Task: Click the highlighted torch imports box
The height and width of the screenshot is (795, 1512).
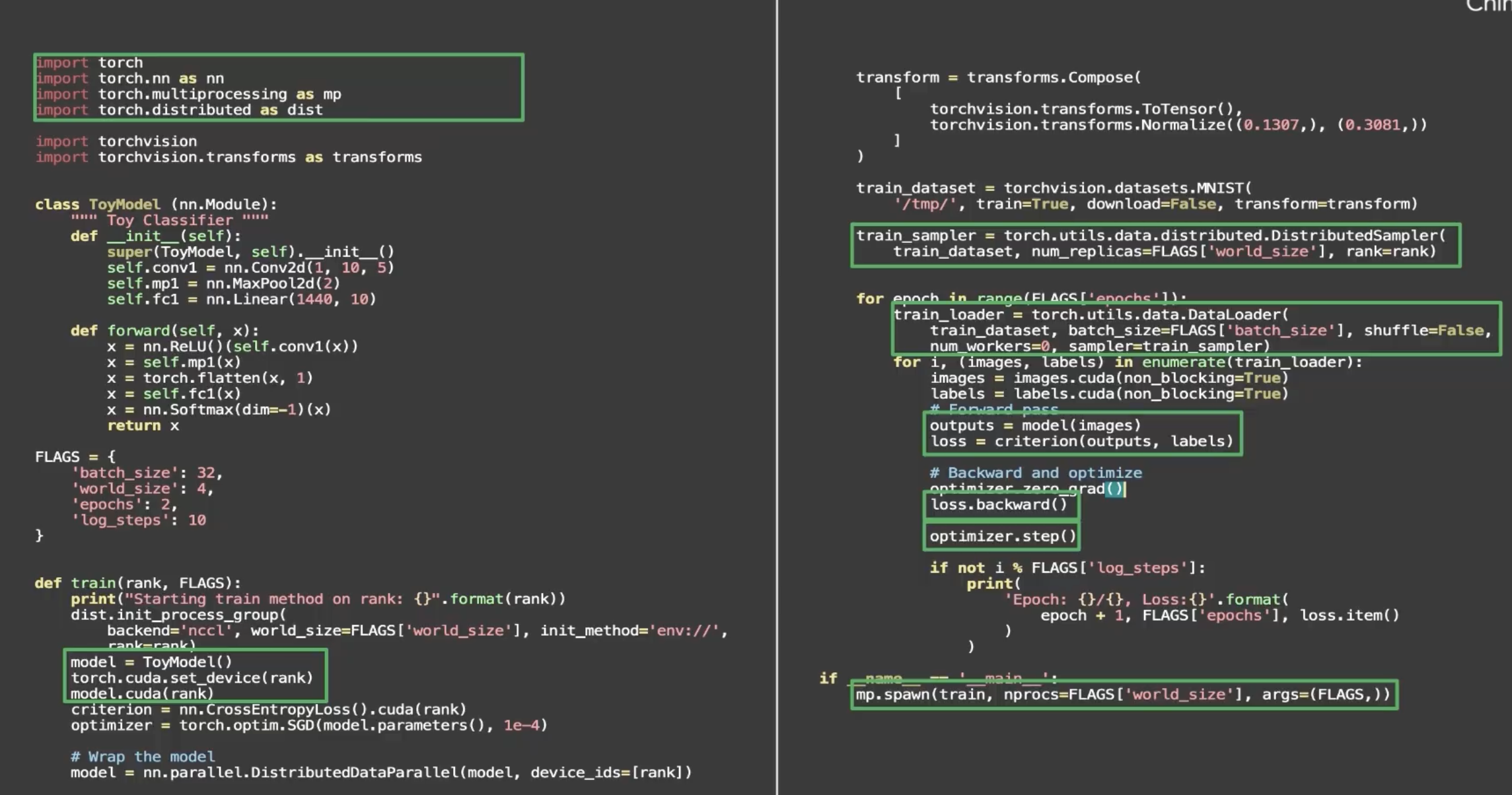Action: 277,86
